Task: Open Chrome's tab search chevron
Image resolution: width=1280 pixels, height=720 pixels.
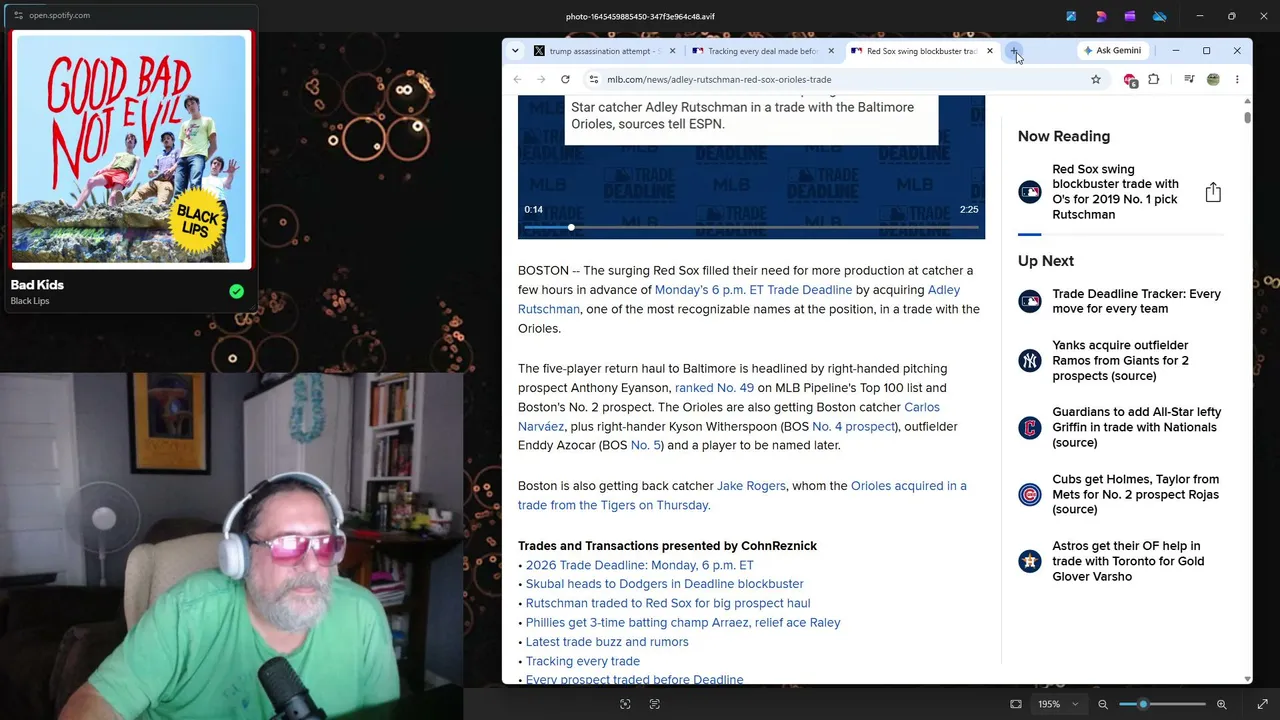Action: [515, 51]
